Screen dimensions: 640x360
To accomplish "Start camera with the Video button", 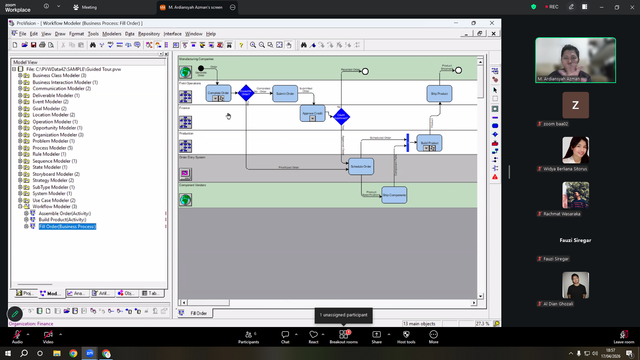I will click(x=48, y=337).
